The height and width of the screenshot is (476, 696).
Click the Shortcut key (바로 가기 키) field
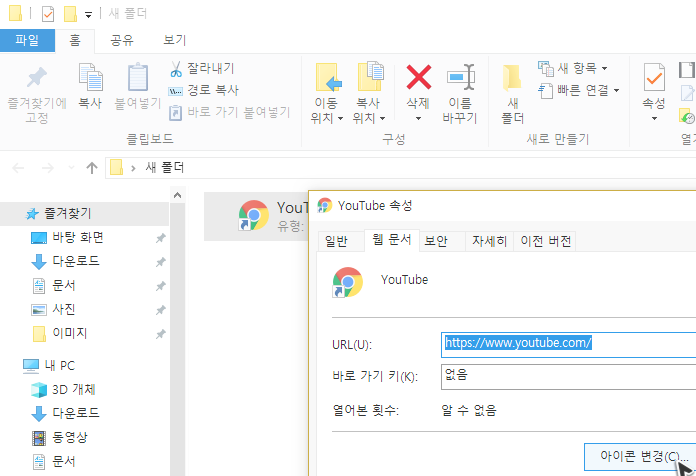569,377
